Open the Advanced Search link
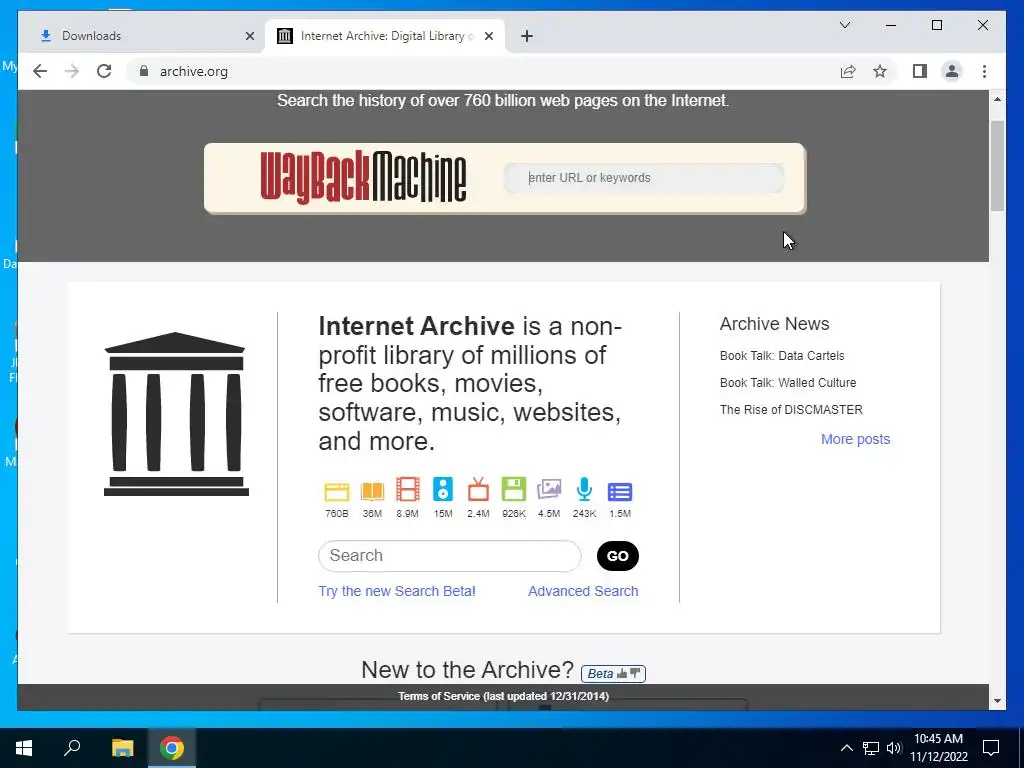1024x768 pixels. pos(583,591)
